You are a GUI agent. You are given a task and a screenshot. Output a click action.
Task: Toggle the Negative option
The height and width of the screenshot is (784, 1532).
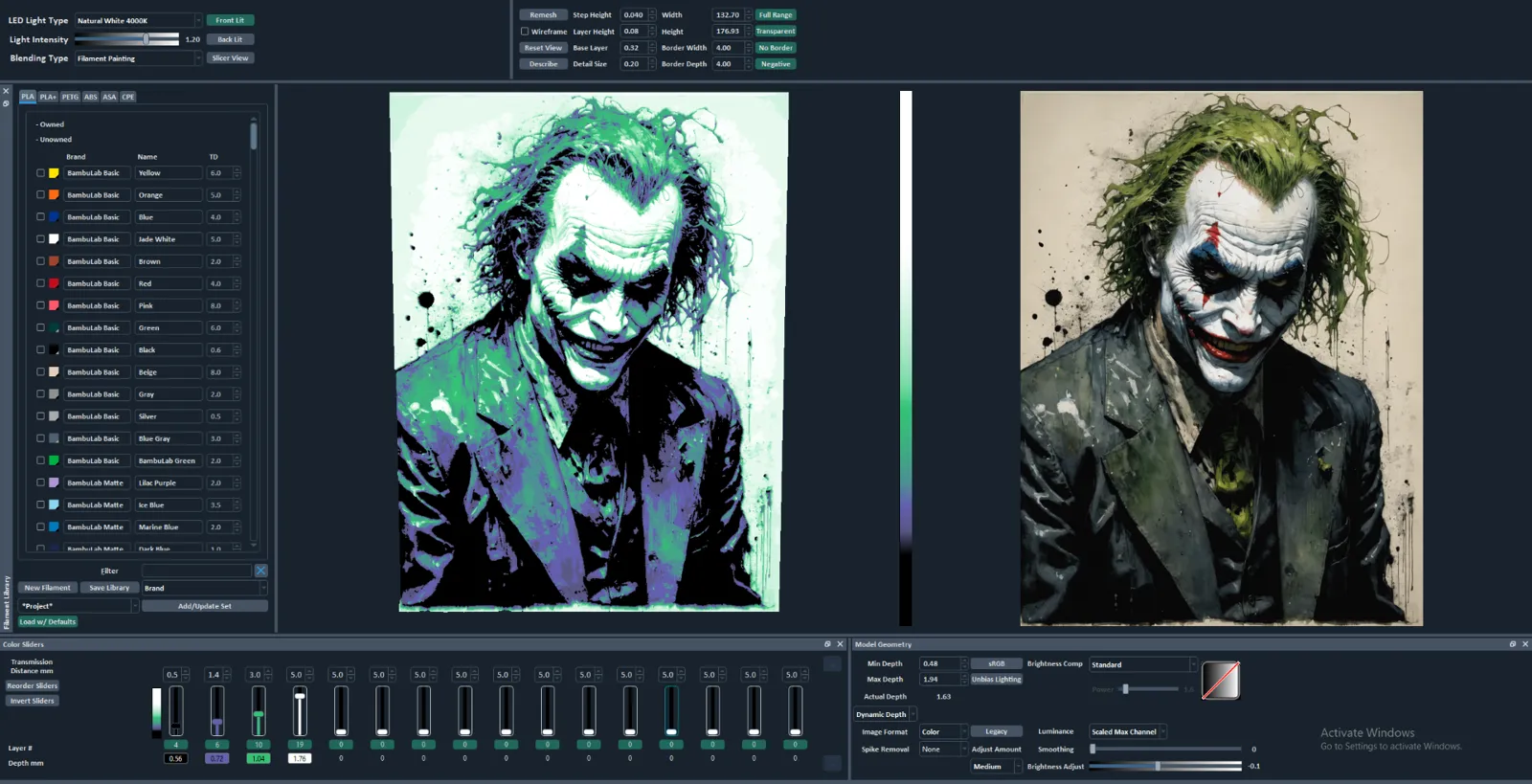776,64
